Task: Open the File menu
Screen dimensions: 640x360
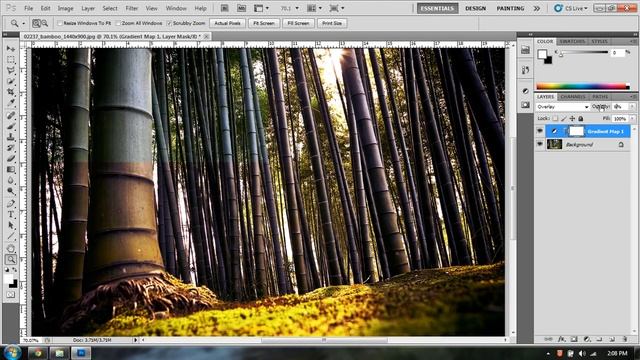Action: (29, 8)
